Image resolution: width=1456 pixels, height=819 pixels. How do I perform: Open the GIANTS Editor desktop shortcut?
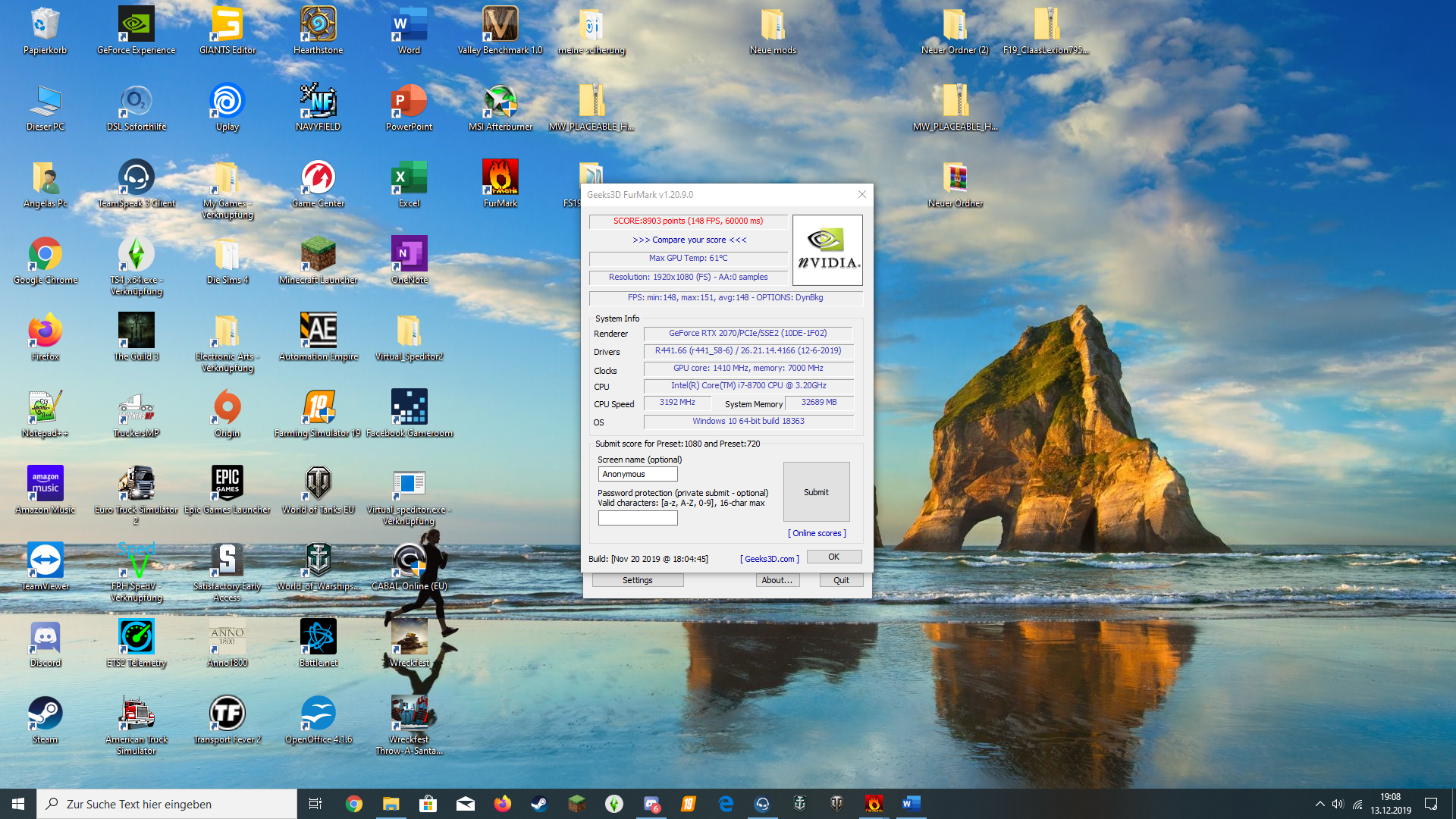point(227,31)
